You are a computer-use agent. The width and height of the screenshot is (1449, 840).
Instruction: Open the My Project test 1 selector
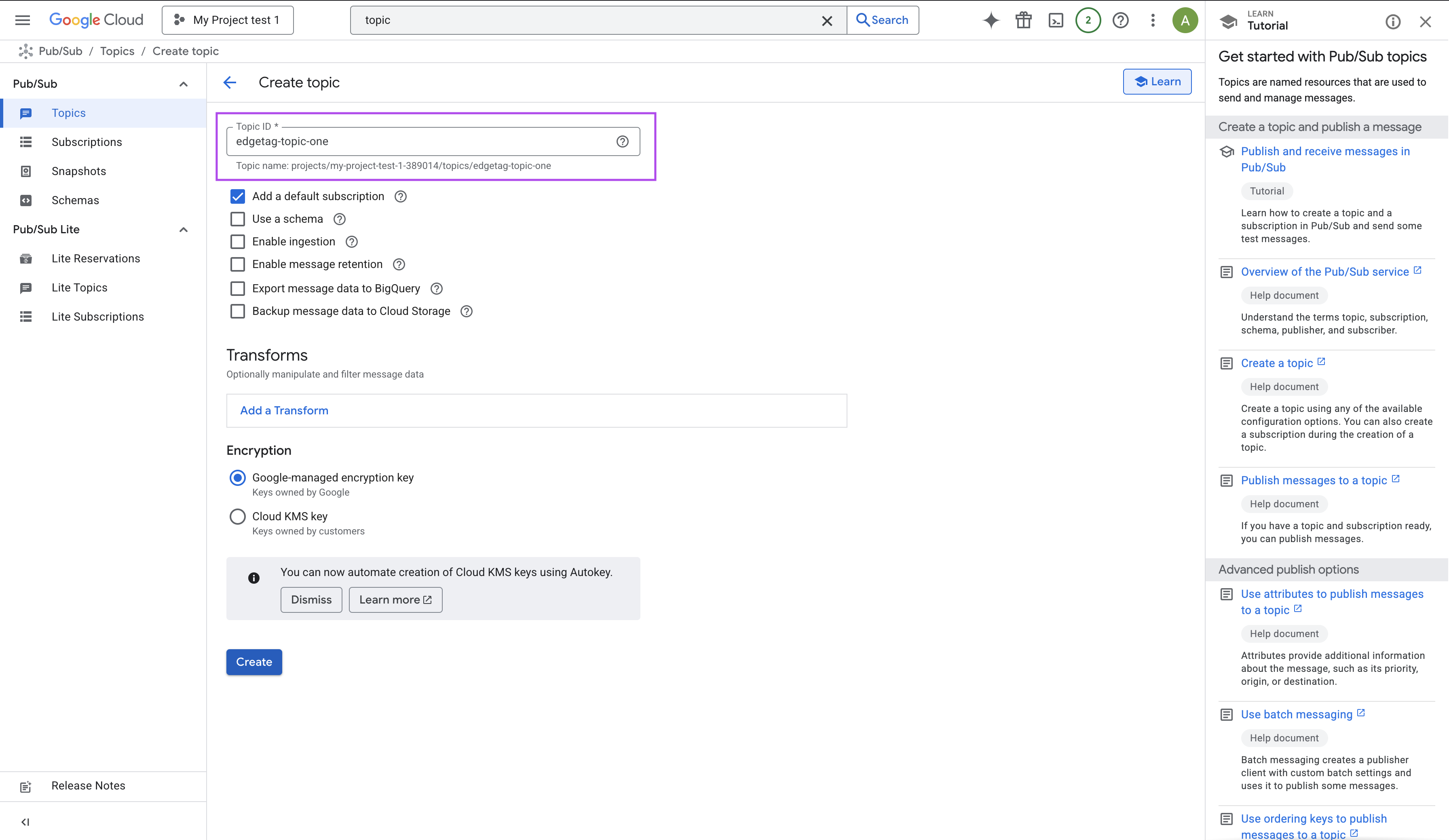point(228,20)
